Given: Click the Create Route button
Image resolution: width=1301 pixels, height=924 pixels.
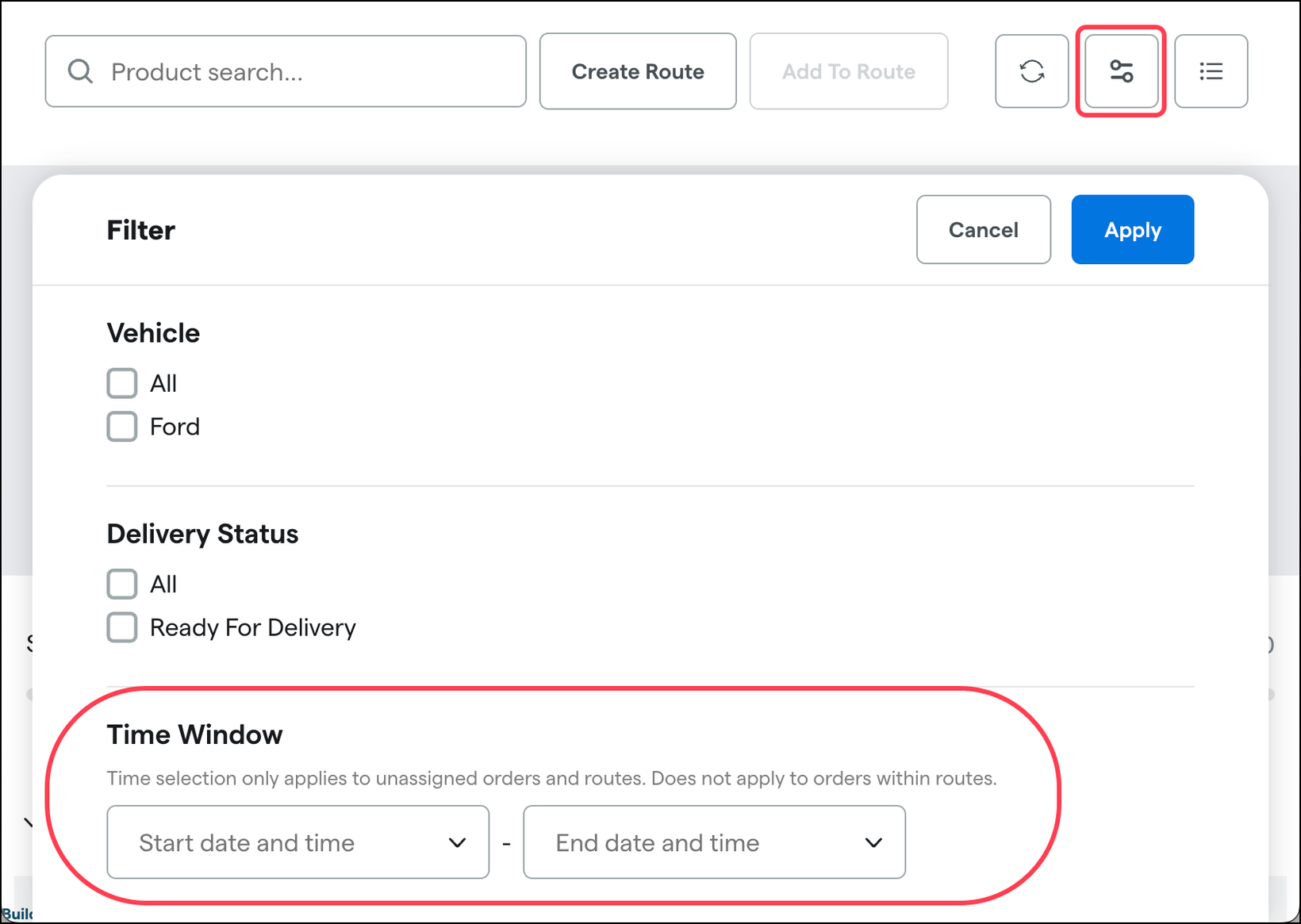Looking at the screenshot, I should coord(638,71).
